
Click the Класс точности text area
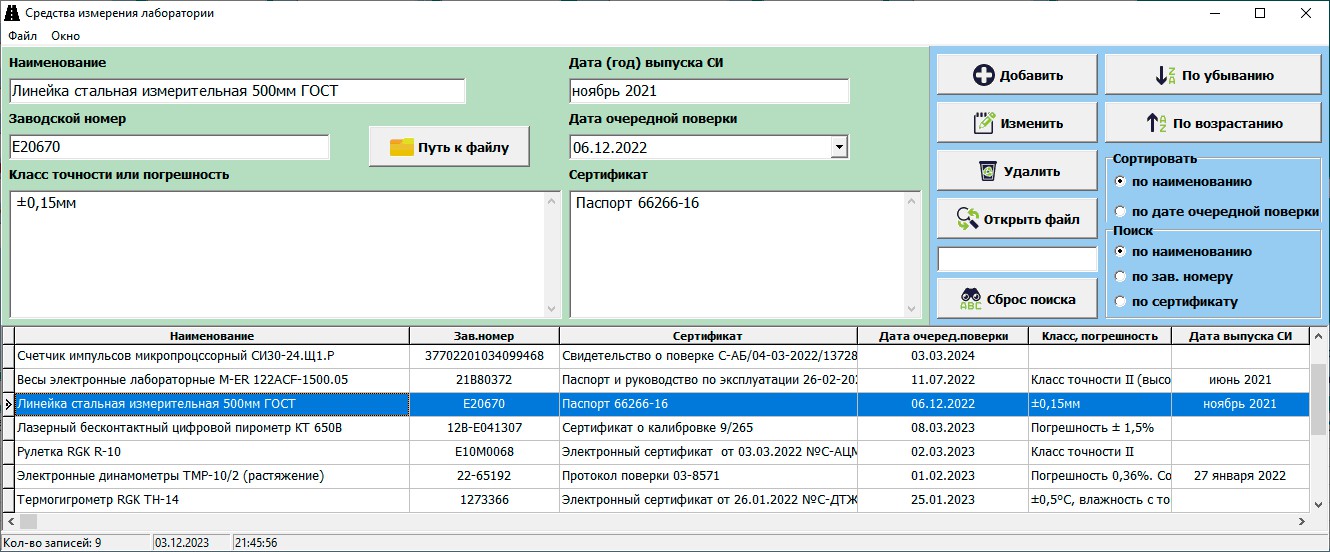coord(277,254)
